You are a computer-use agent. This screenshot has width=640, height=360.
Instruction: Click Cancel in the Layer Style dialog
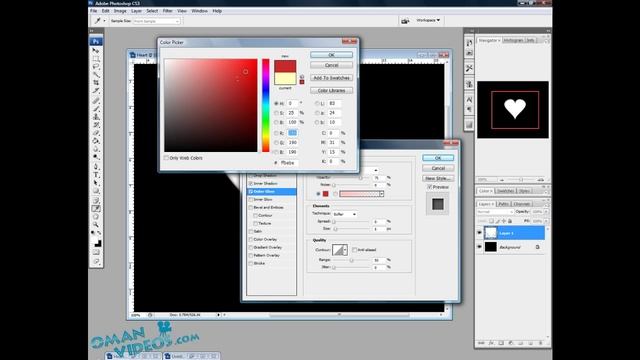pyautogui.click(x=438, y=168)
